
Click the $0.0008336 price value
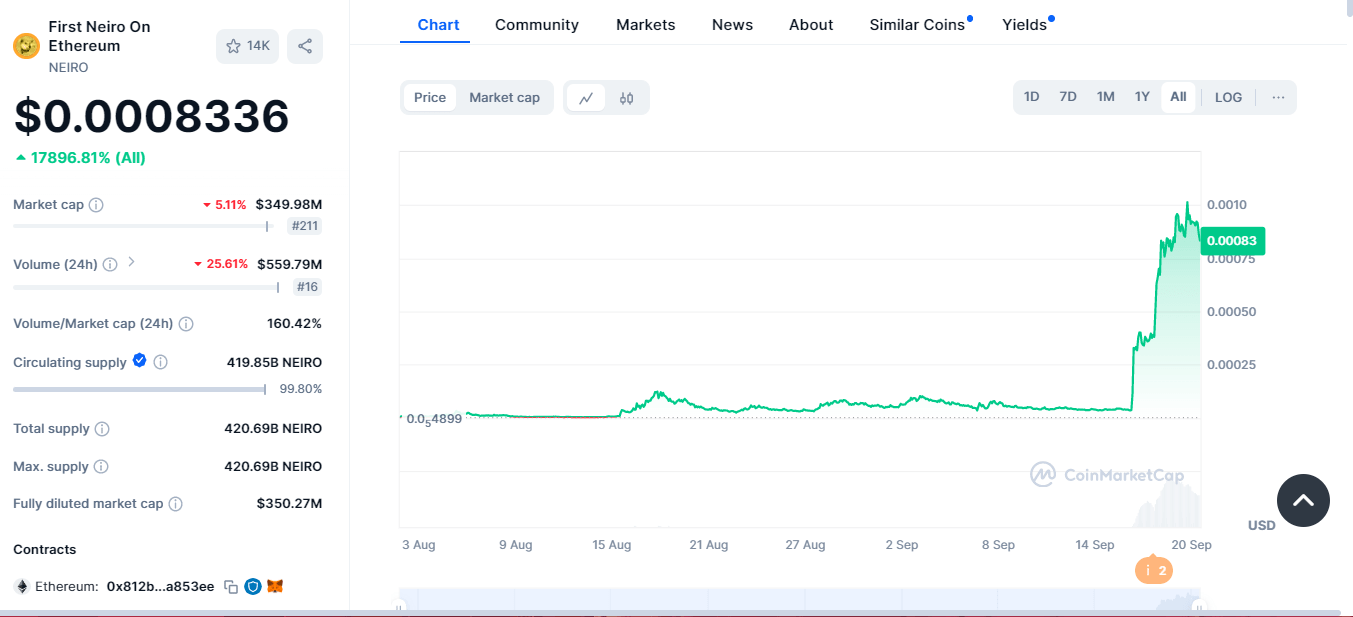151,117
